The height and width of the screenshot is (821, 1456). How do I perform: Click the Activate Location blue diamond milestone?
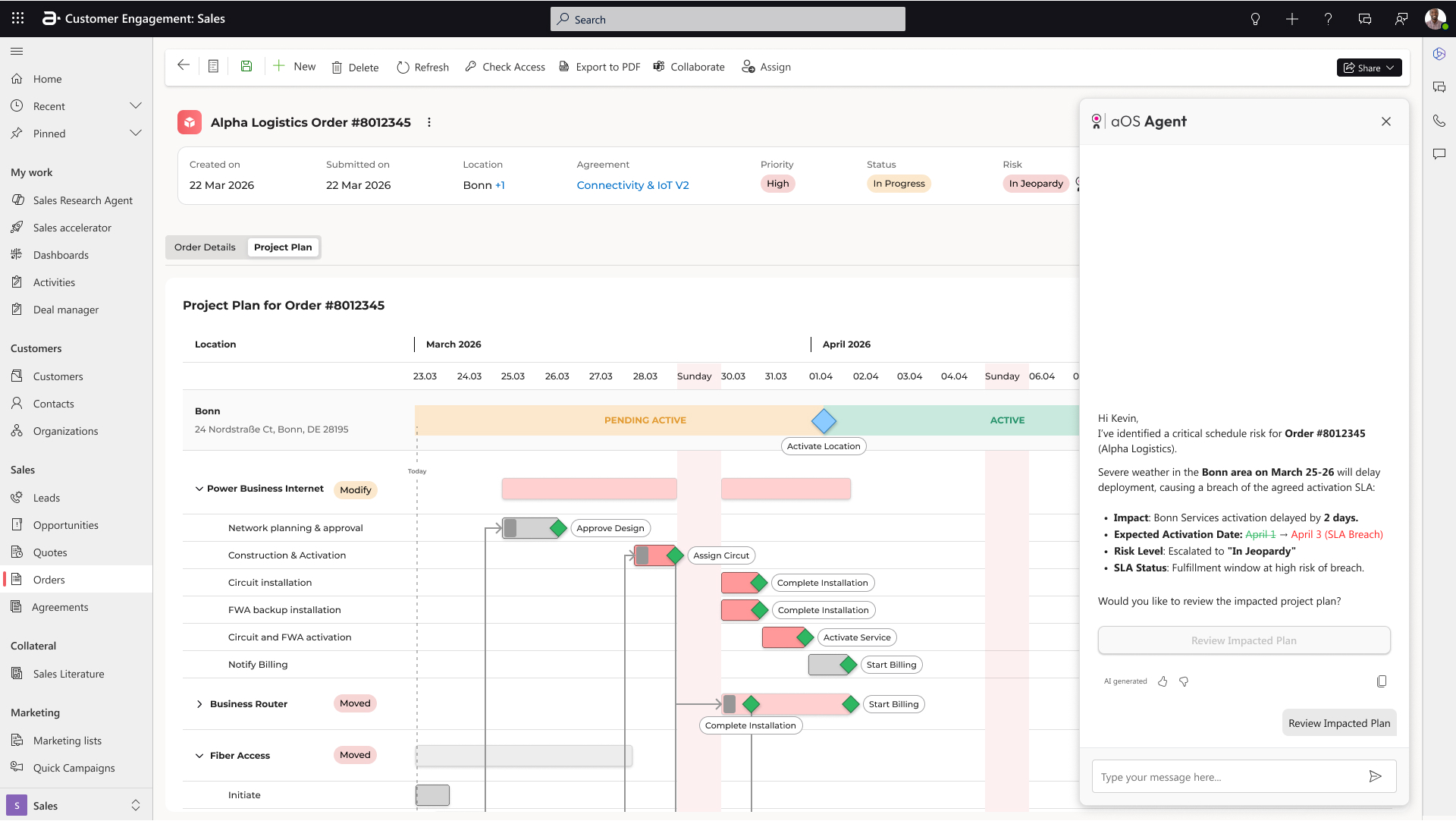[824, 420]
